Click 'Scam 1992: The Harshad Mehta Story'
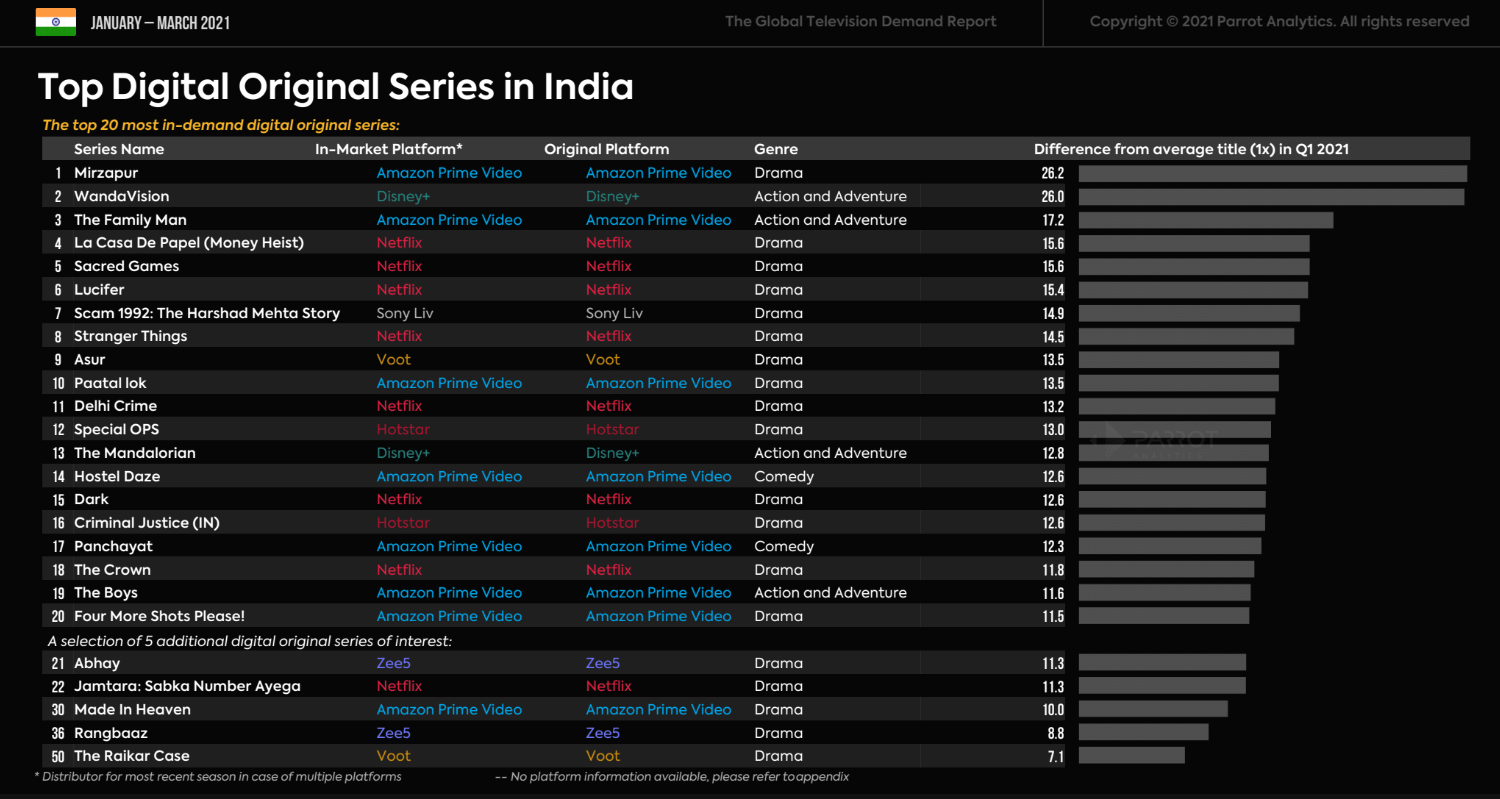This screenshot has width=1500, height=799. 207,313
